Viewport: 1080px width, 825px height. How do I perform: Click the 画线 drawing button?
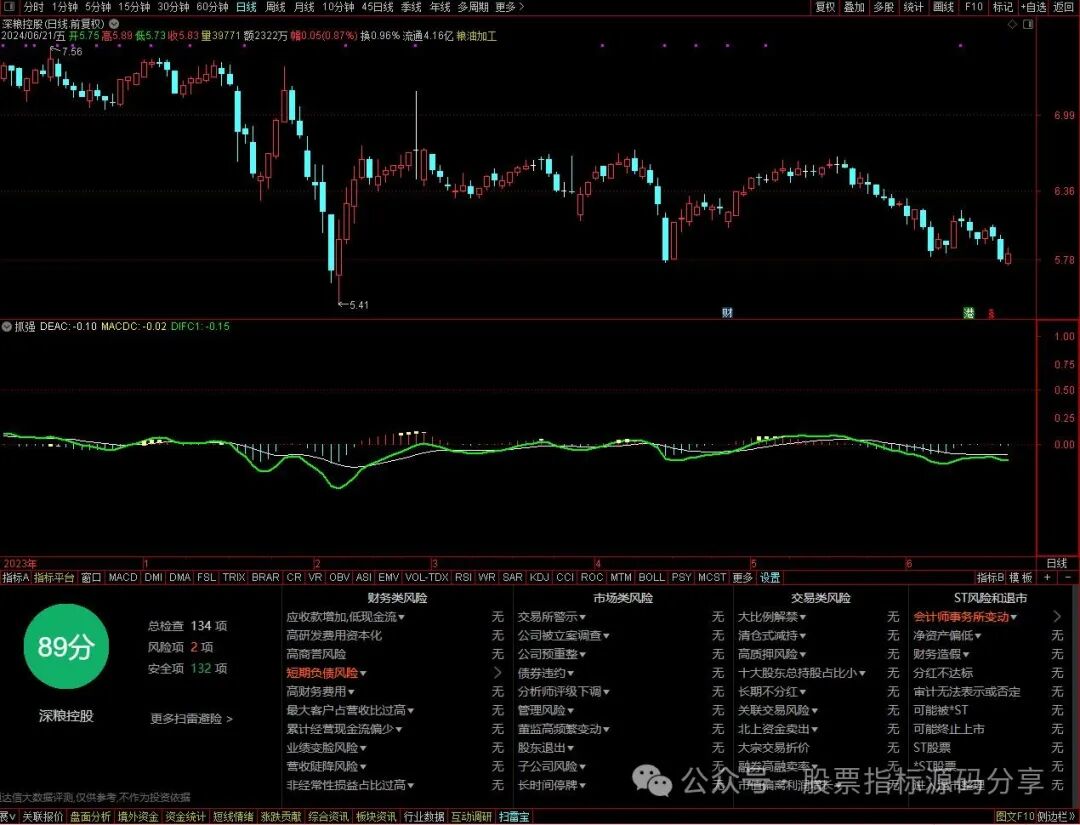(x=943, y=7)
